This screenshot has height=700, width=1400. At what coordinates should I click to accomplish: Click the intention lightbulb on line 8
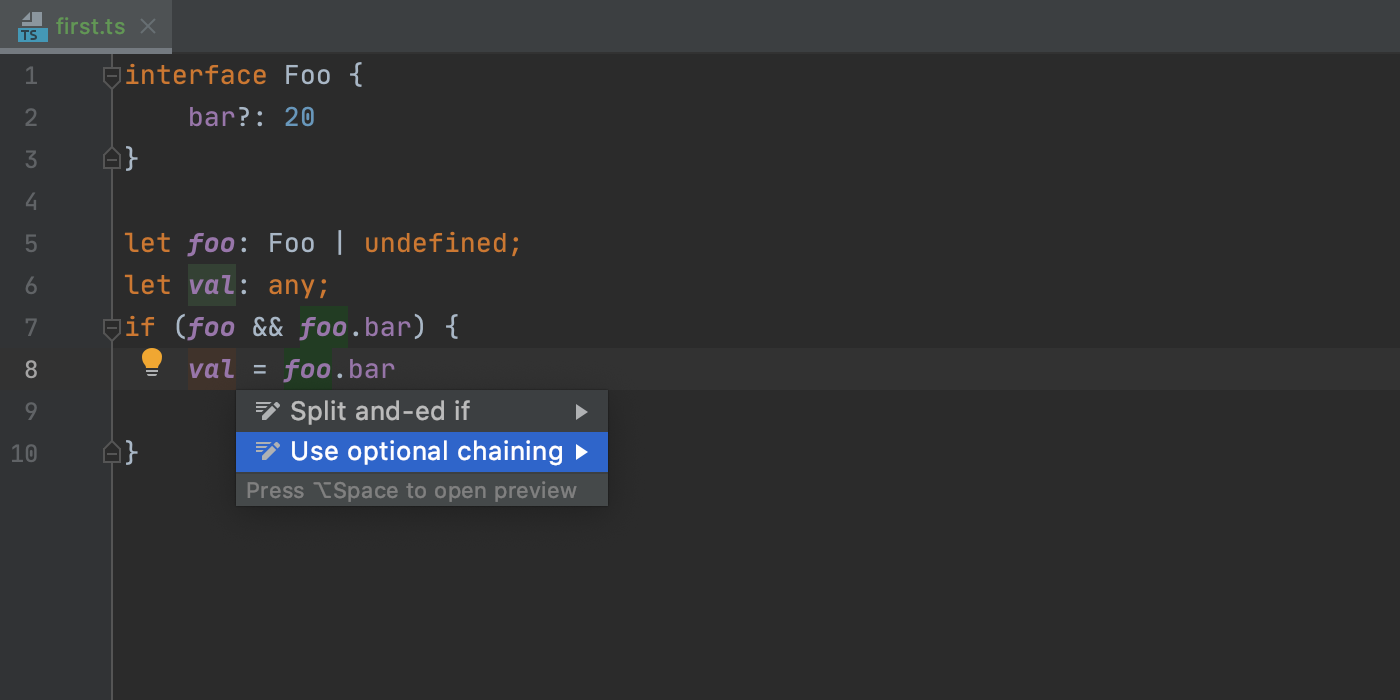point(151,362)
